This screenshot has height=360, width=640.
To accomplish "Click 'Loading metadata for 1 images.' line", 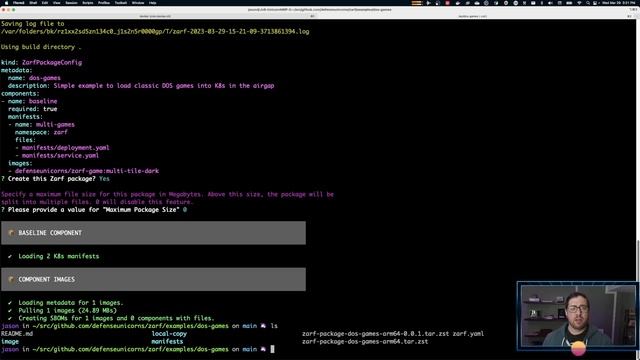I will coord(65,303).
